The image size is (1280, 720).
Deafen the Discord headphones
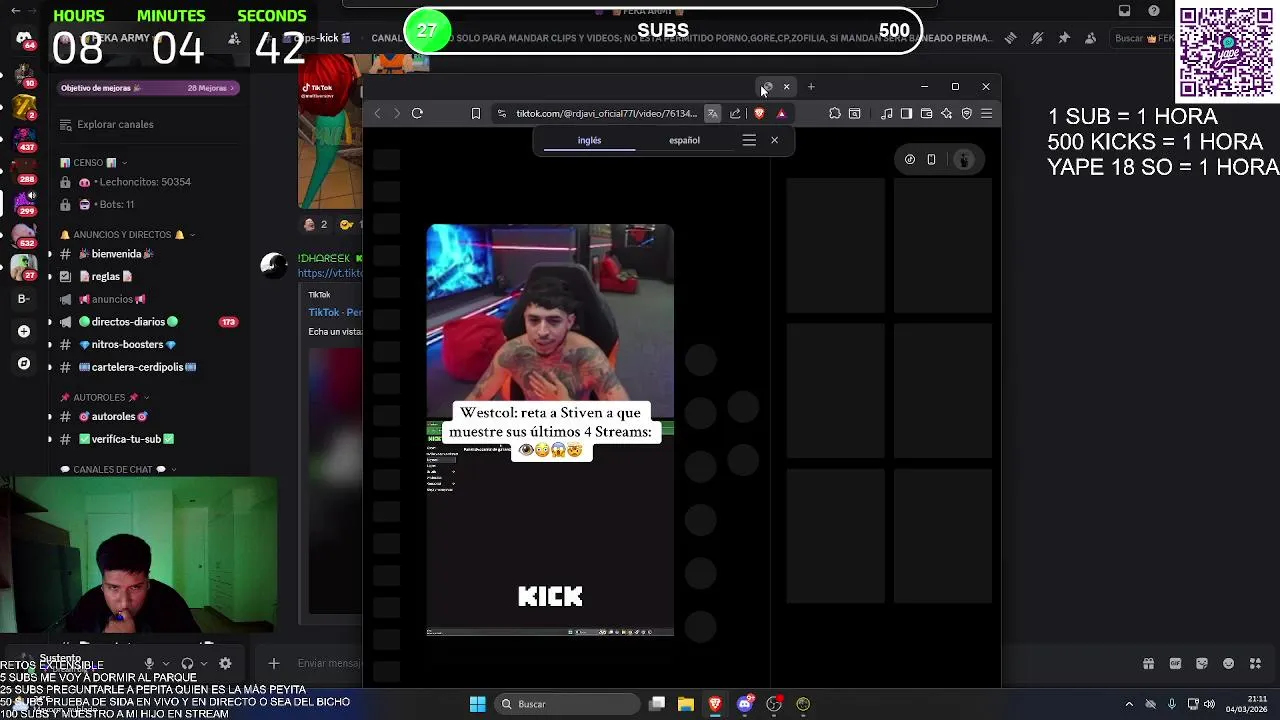pos(187,663)
